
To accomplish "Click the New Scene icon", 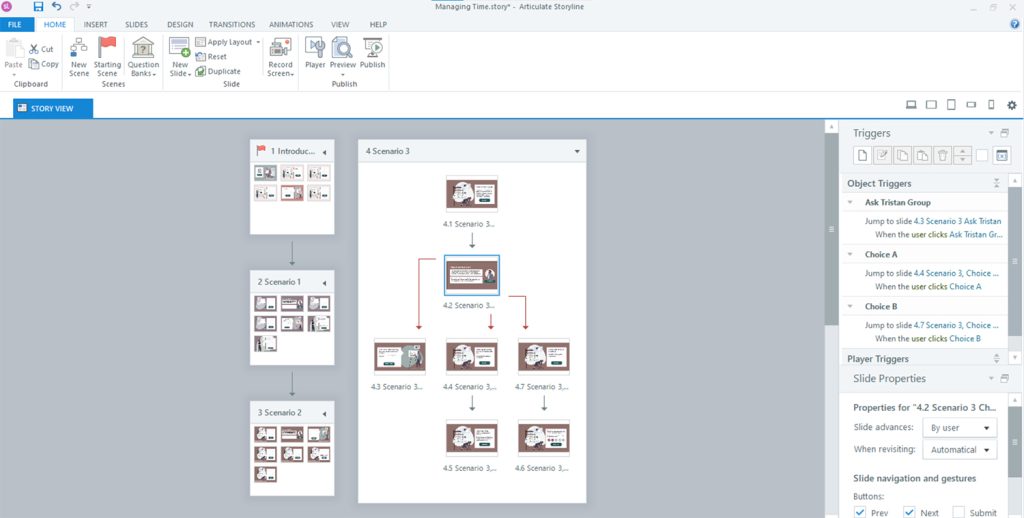I will click(79, 49).
